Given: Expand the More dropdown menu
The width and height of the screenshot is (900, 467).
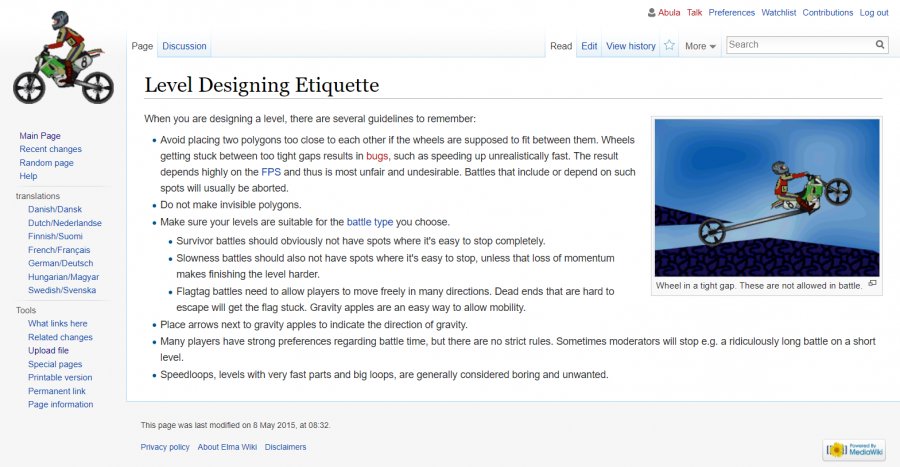Looking at the screenshot, I should (700, 46).
